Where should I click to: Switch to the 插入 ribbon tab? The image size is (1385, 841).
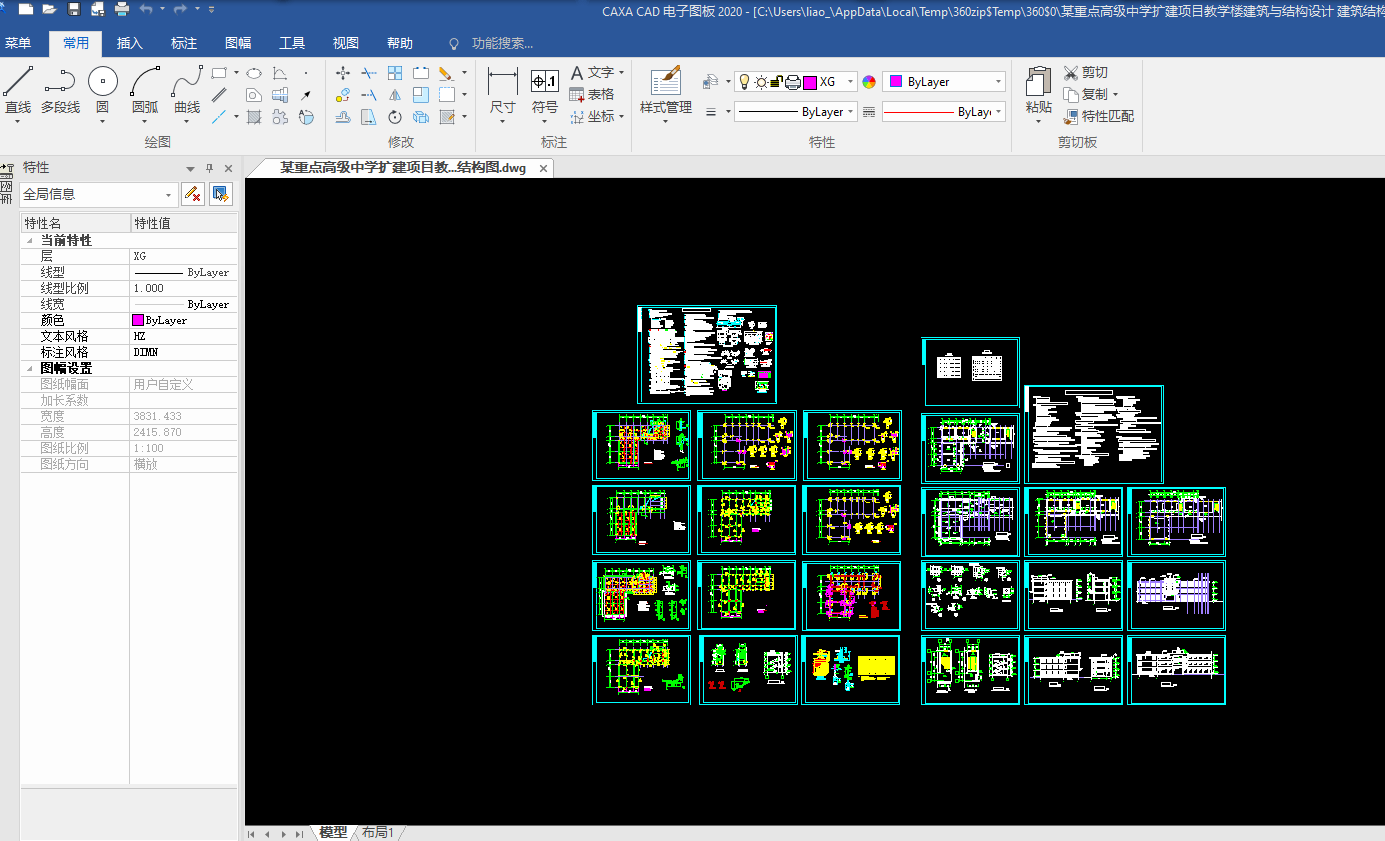[x=130, y=43]
